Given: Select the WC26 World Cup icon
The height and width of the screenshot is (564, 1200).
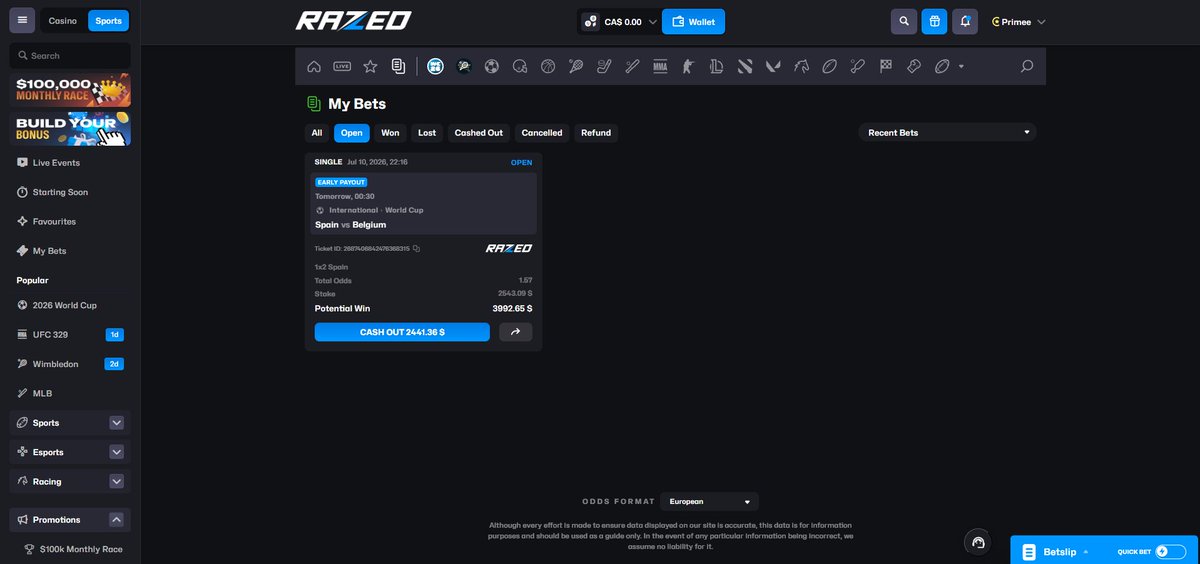Looking at the screenshot, I should click(435, 67).
